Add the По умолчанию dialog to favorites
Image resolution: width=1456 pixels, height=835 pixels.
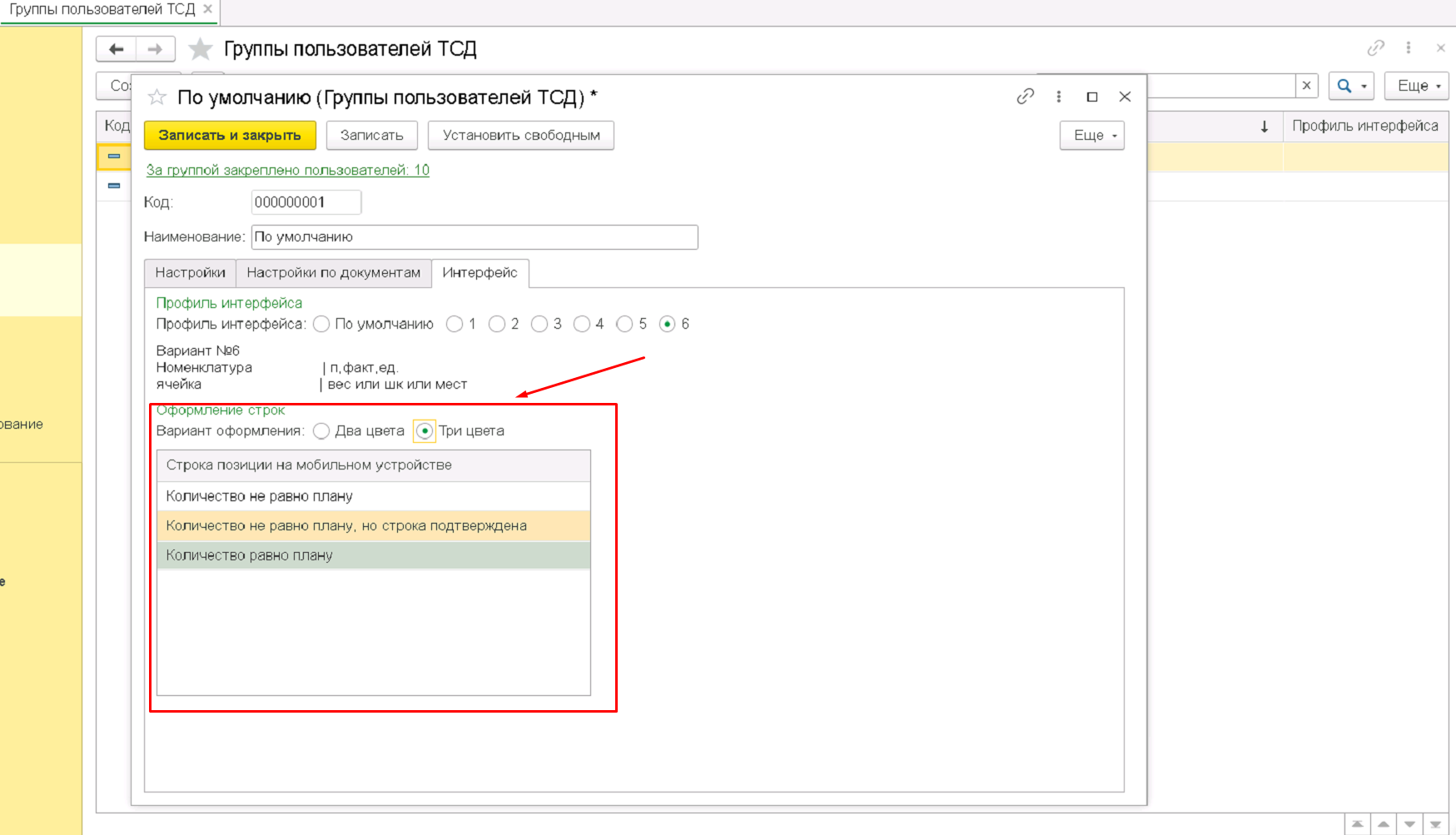157,97
